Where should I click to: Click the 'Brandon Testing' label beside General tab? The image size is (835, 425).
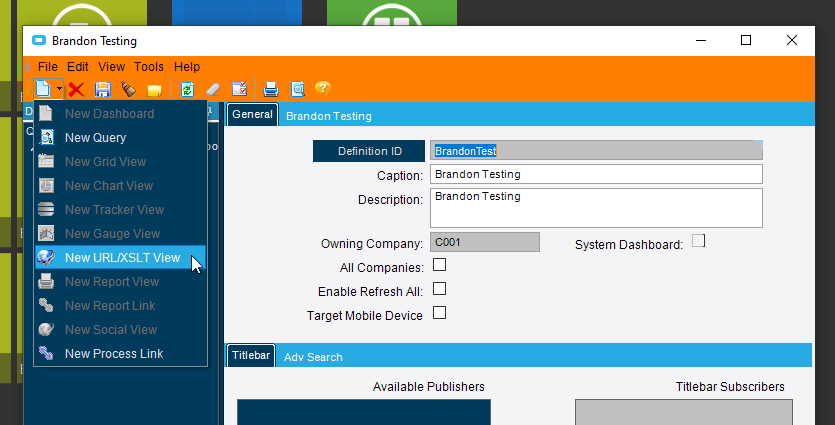coord(329,116)
